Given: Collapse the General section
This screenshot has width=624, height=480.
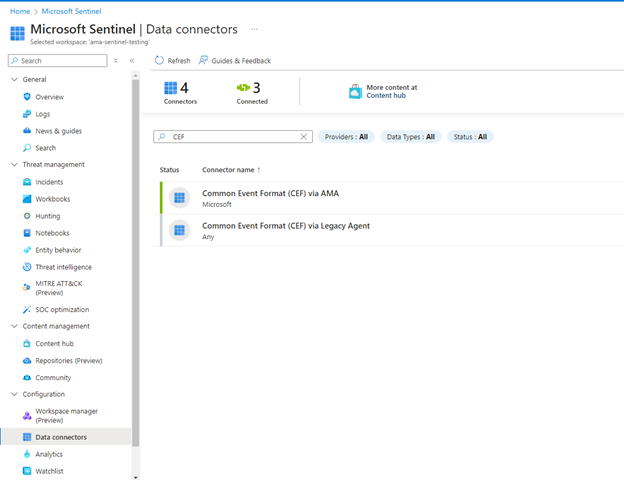Looking at the screenshot, I should point(14,79).
